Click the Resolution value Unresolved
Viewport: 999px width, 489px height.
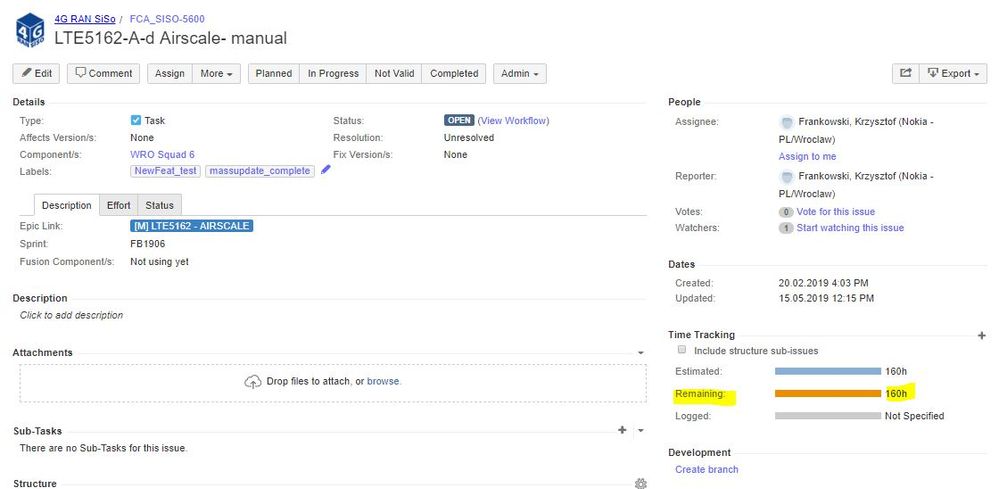[x=469, y=138]
